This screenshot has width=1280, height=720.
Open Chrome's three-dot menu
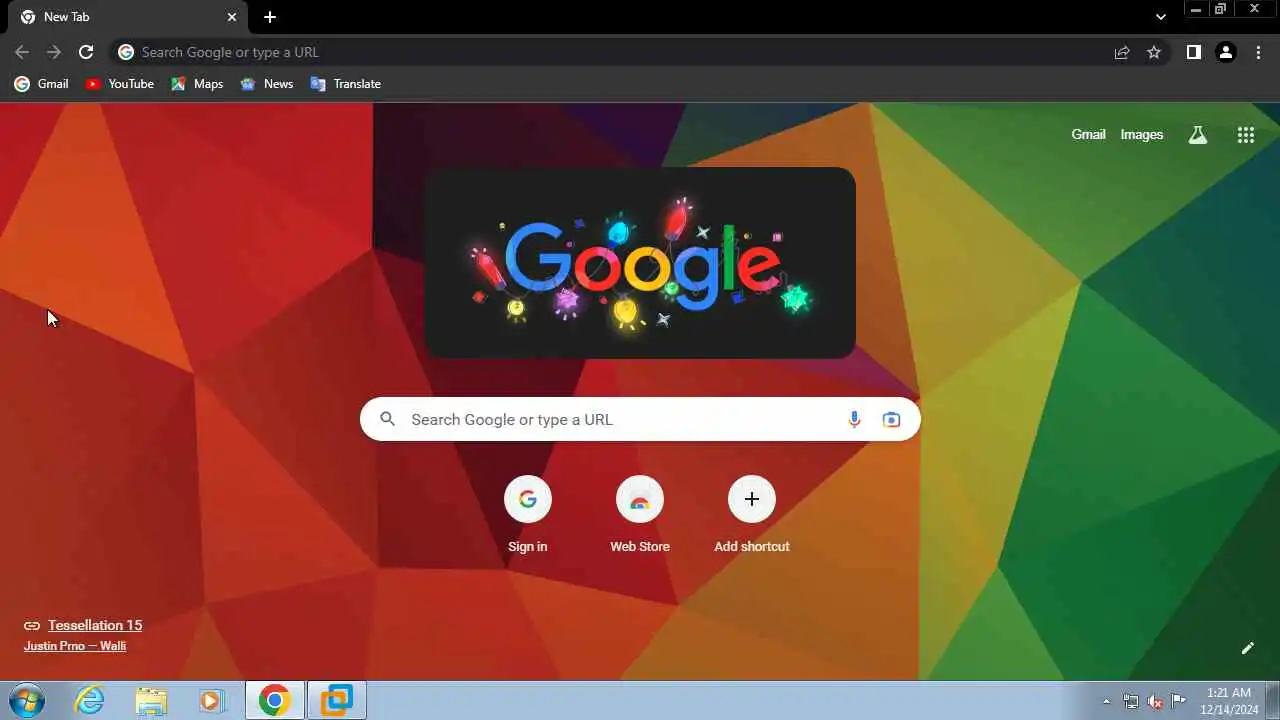click(1258, 52)
